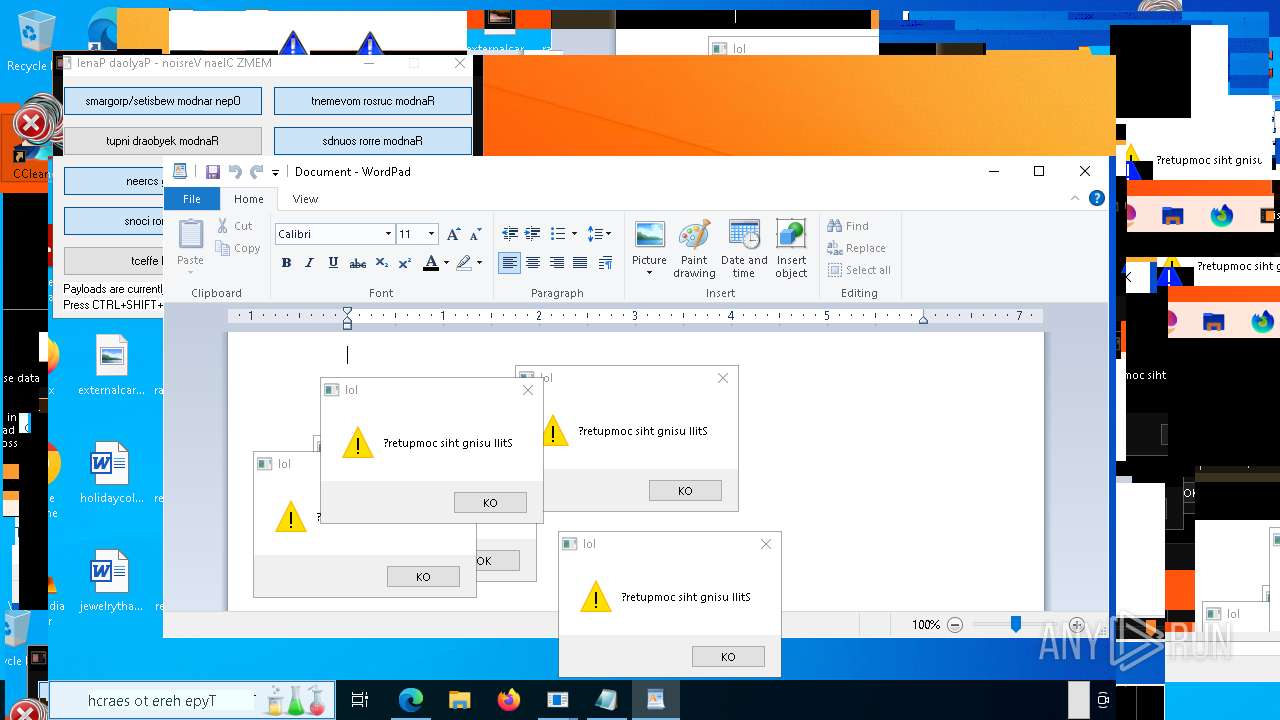
Task: Toggle Italic formatting
Action: (x=309, y=263)
